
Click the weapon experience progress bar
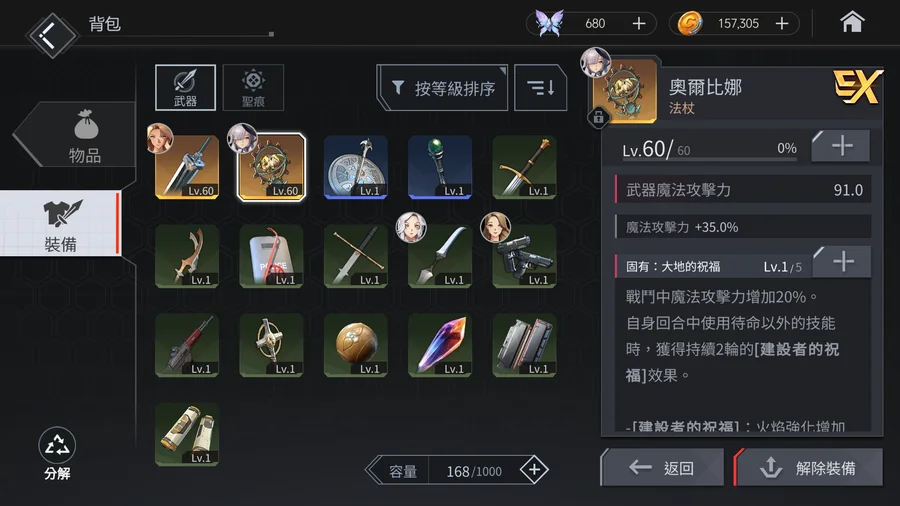click(x=709, y=159)
